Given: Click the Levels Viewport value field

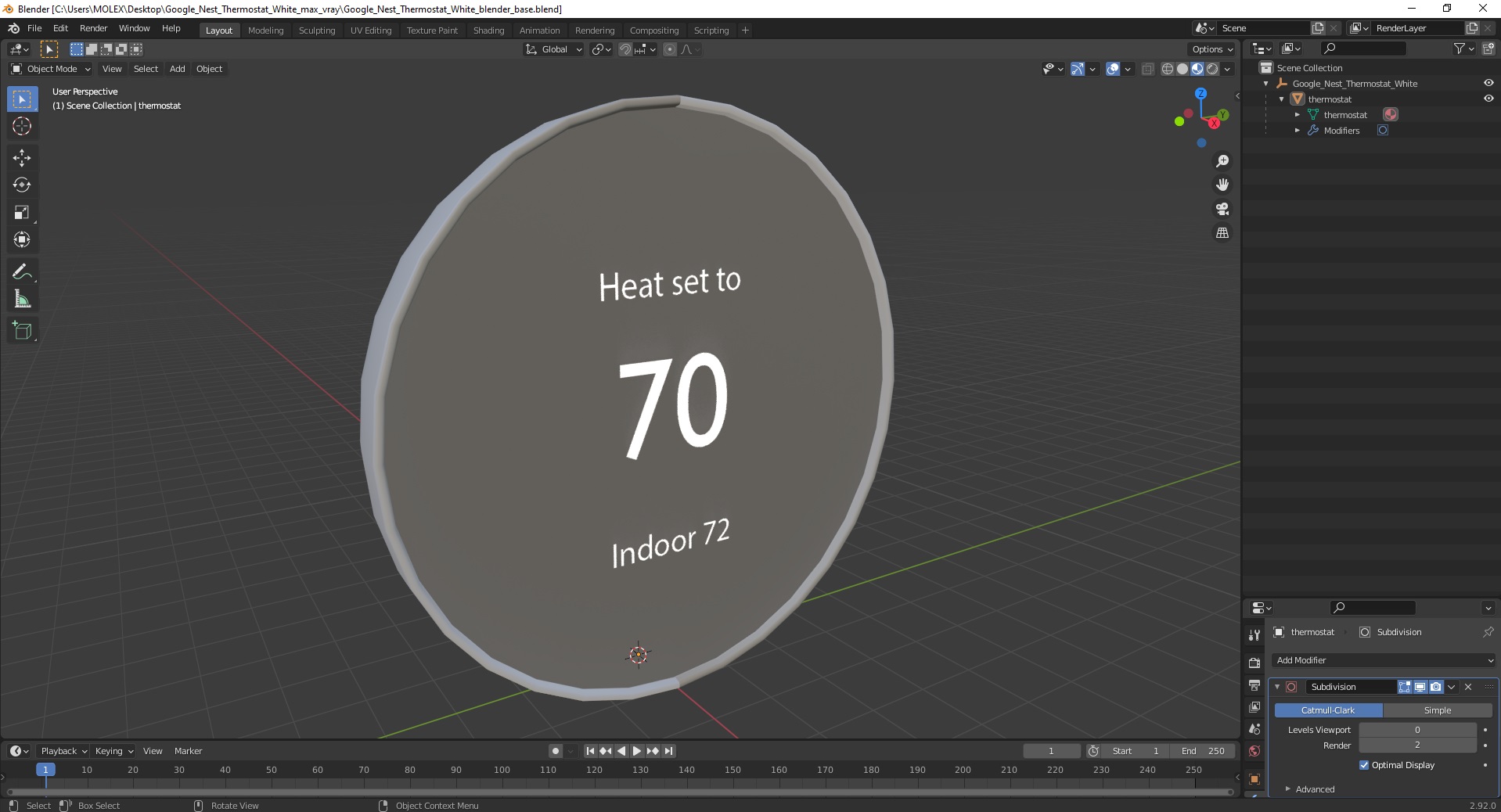Looking at the screenshot, I should 1417,730.
